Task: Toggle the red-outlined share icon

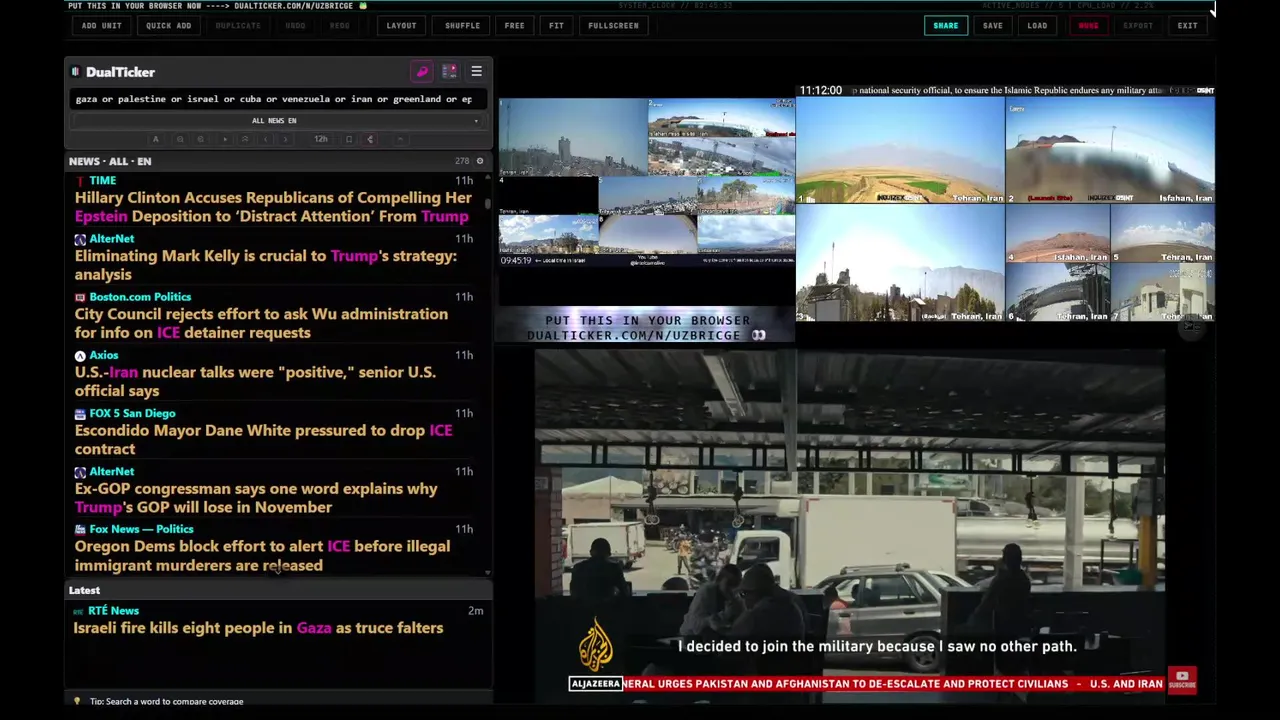Action: [x=371, y=139]
